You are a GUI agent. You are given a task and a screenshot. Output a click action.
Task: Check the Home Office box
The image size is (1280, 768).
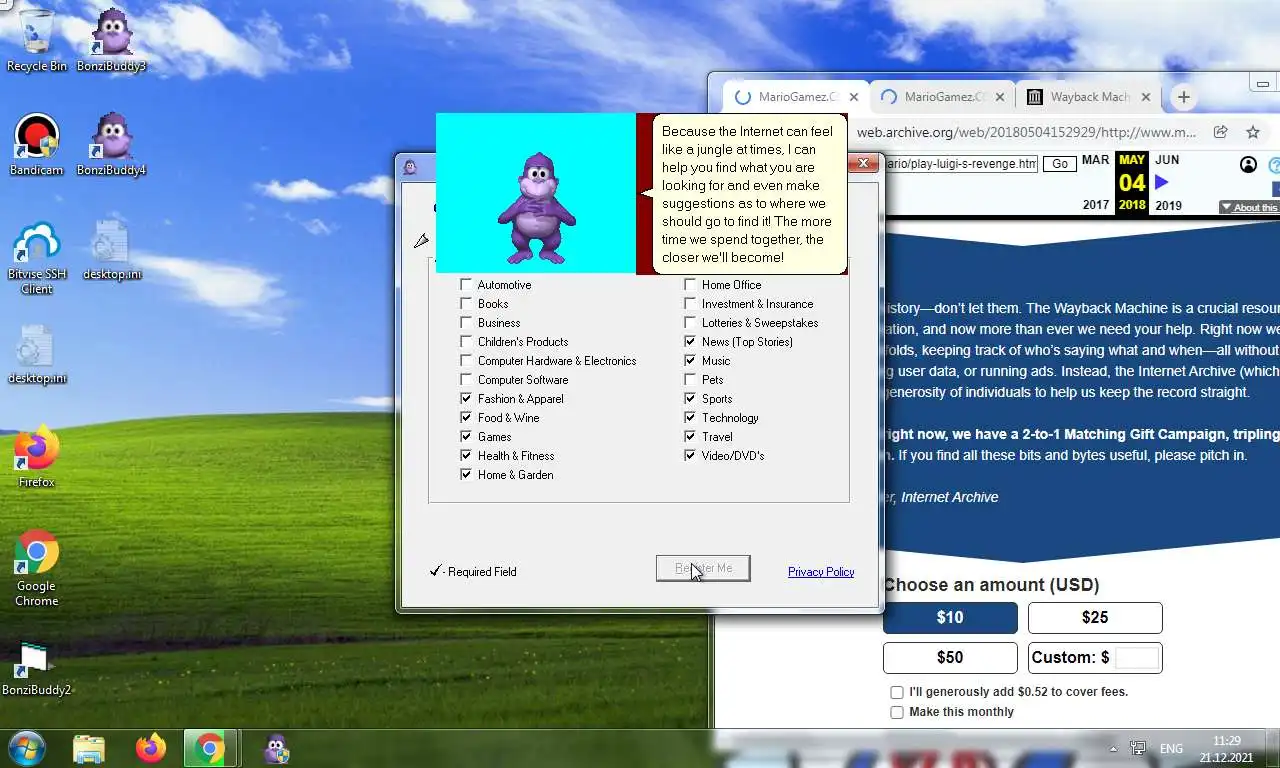pos(690,285)
